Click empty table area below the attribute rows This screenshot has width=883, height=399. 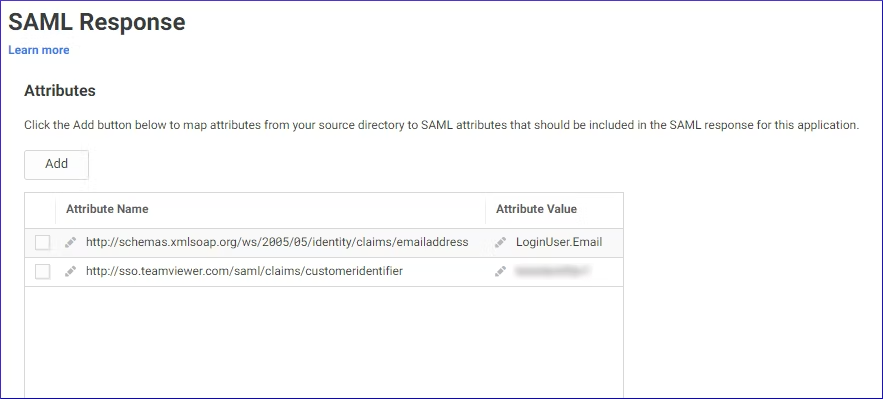(x=324, y=342)
